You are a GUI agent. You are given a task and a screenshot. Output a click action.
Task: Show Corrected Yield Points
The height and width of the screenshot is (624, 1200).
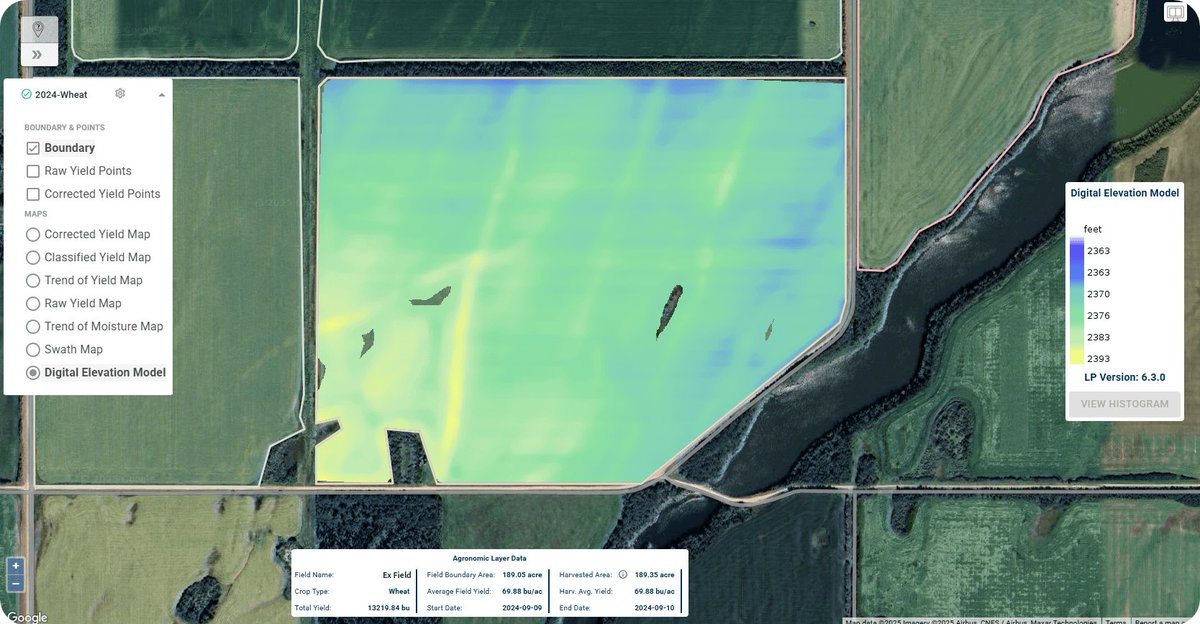[33, 193]
